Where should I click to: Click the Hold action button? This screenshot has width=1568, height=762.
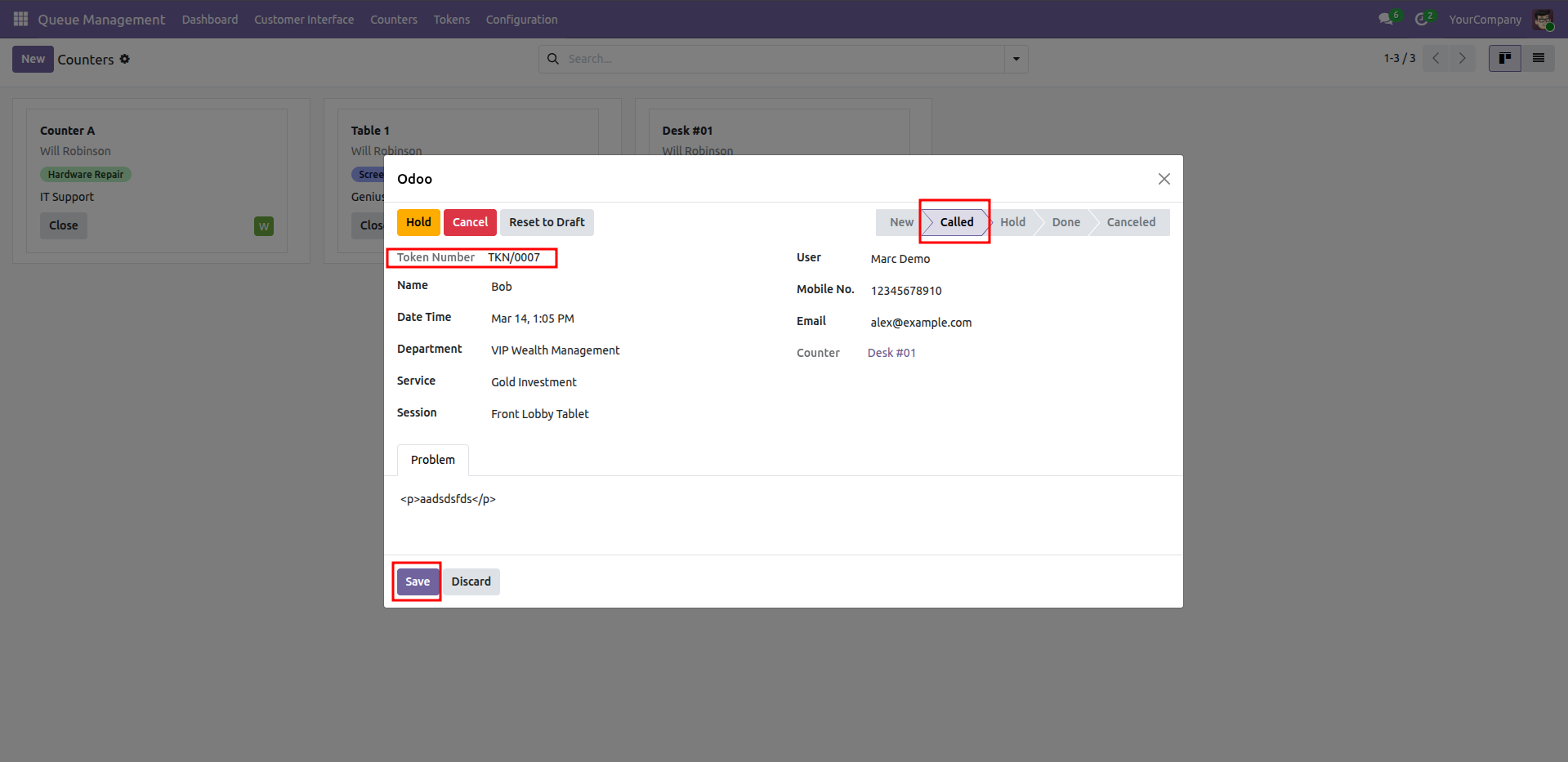point(418,222)
